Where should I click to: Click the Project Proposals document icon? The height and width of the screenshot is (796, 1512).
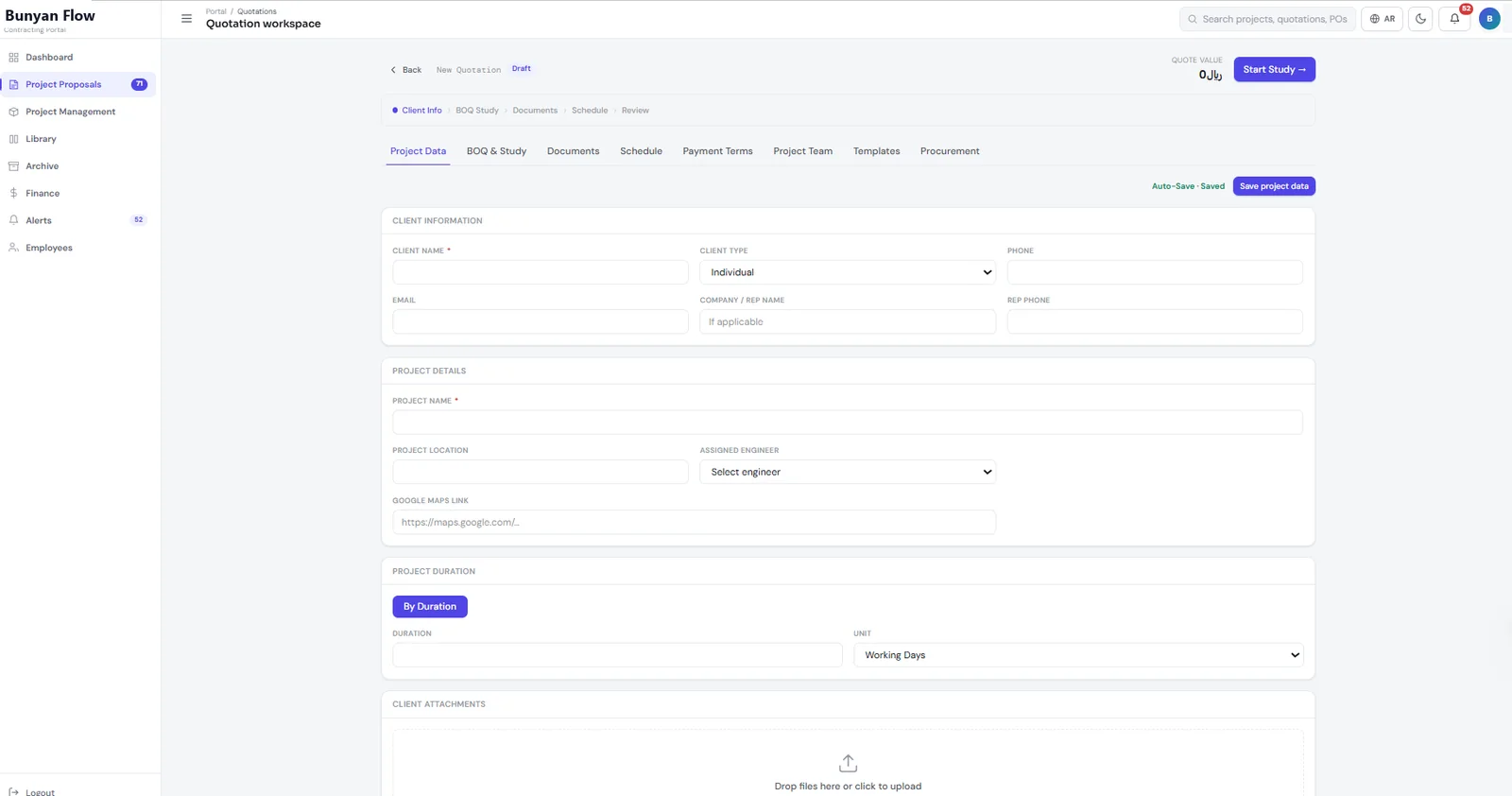tap(13, 85)
